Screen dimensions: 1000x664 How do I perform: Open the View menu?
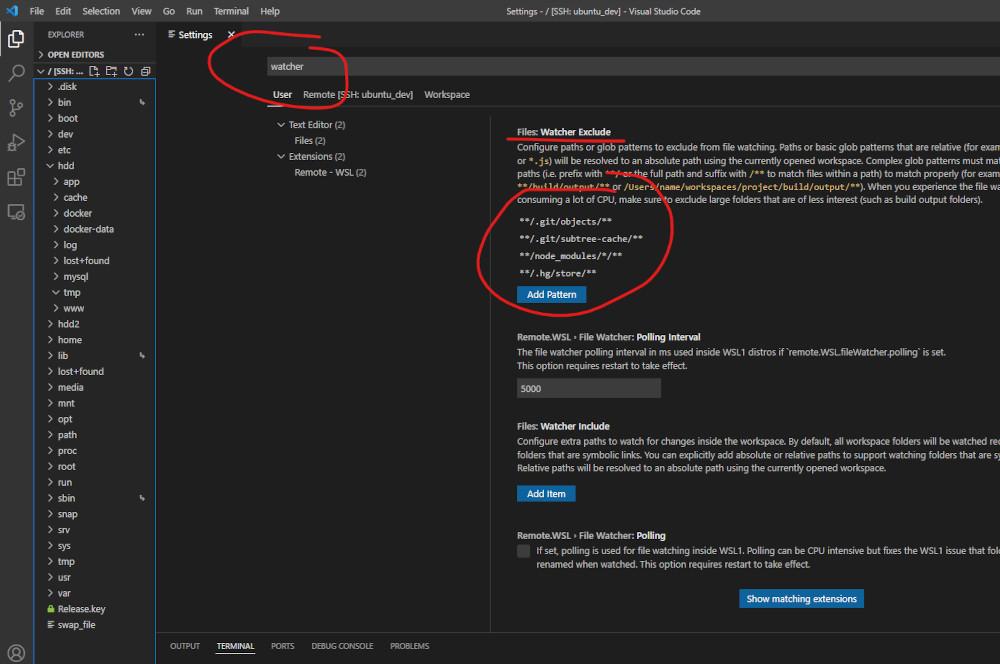tap(141, 11)
